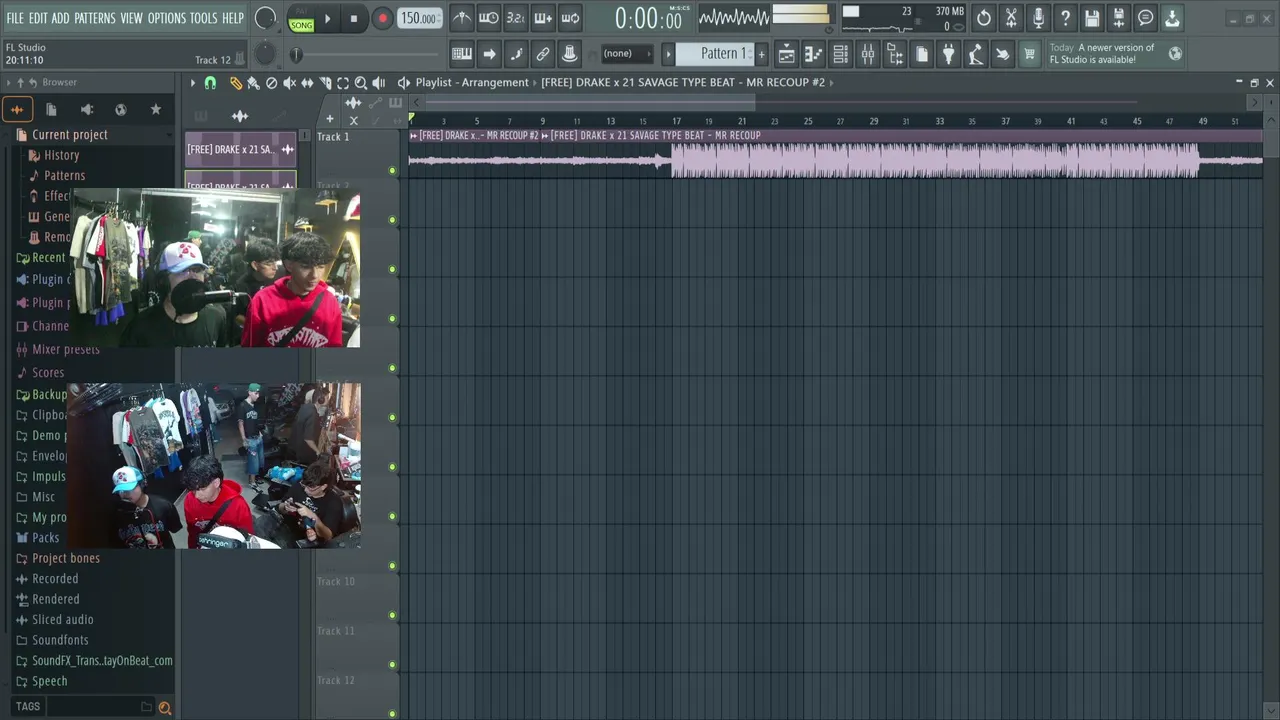
Task: Open the OPTIONS menu
Action: 167,18
